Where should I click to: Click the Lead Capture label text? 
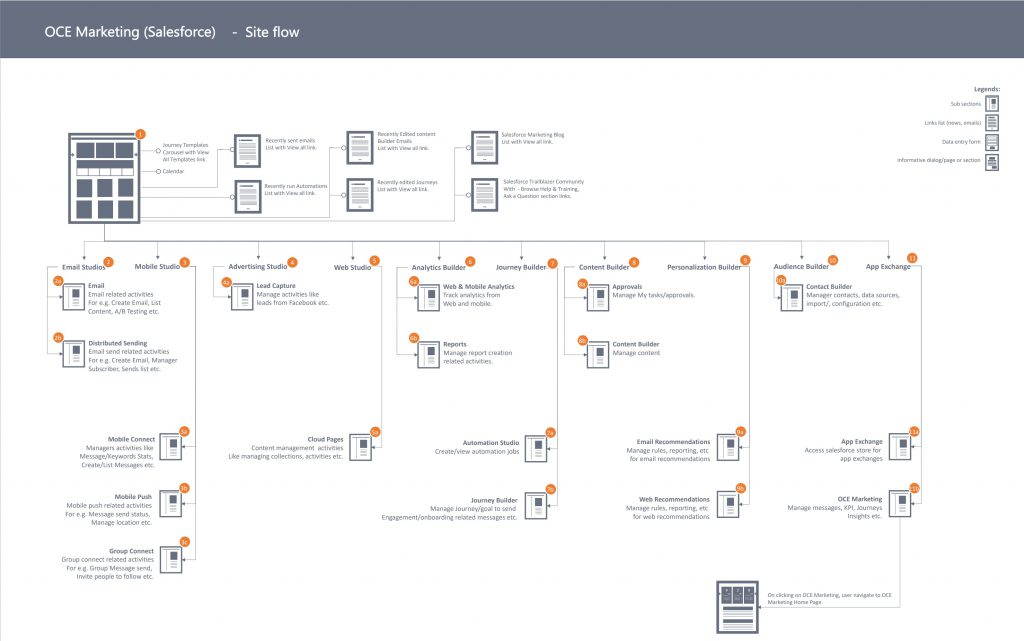click(276, 286)
